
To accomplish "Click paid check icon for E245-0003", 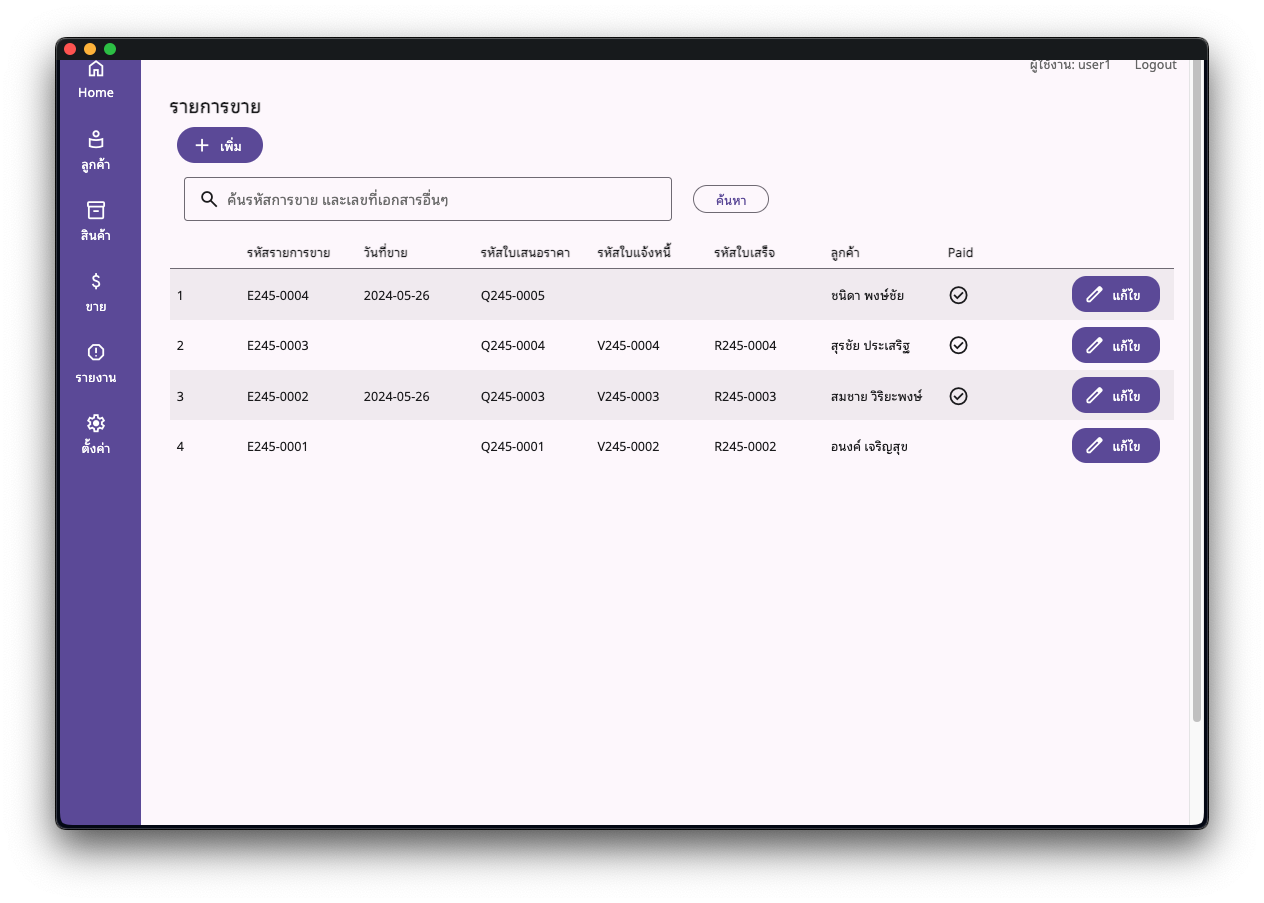I will tap(958, 345).
